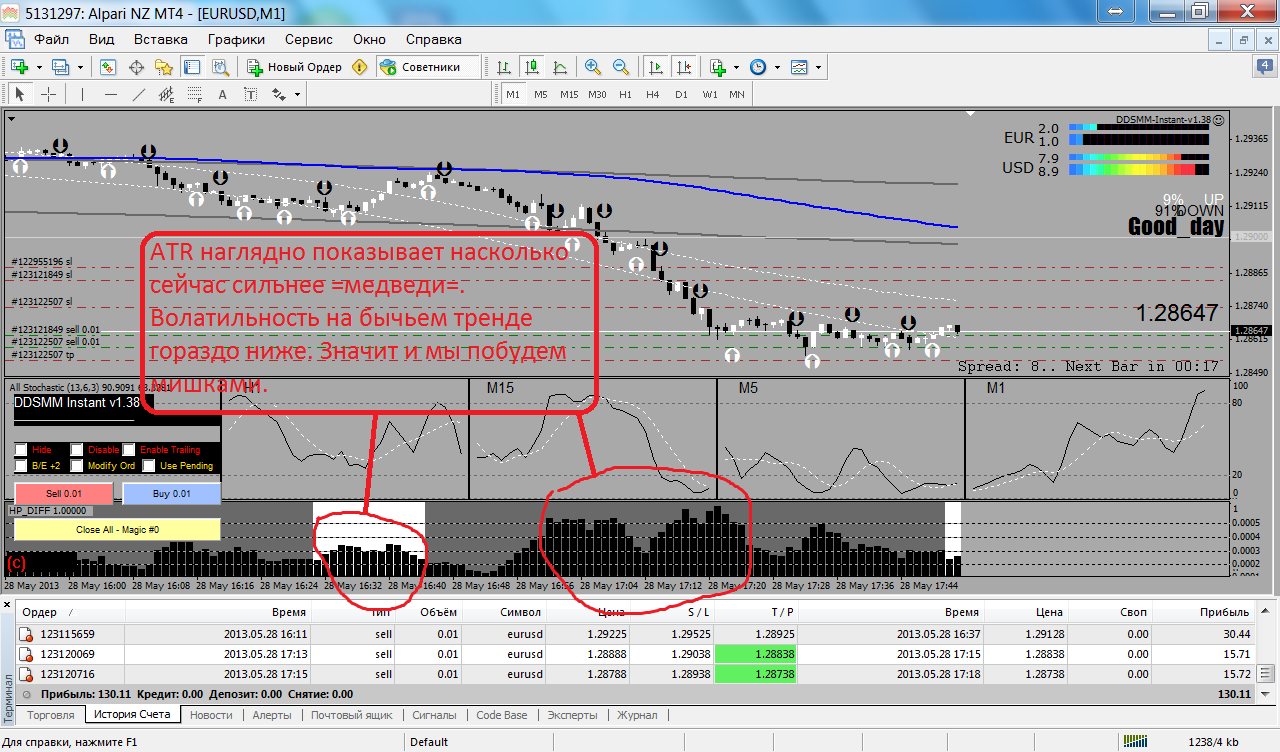Select order 123115659 row

tap(636, 634)
